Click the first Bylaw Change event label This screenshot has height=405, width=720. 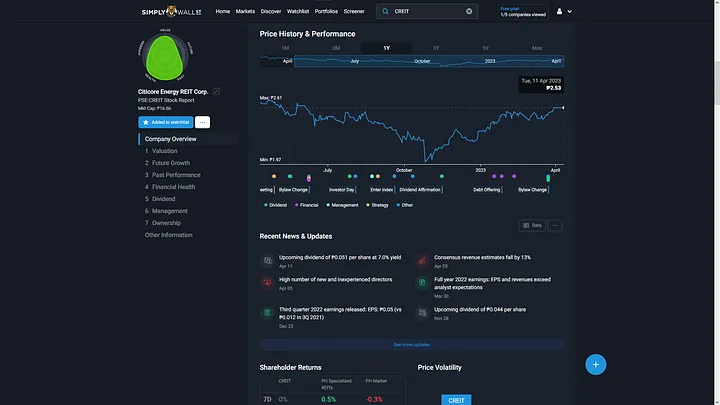pyautogui.click(x=293, y=190)
